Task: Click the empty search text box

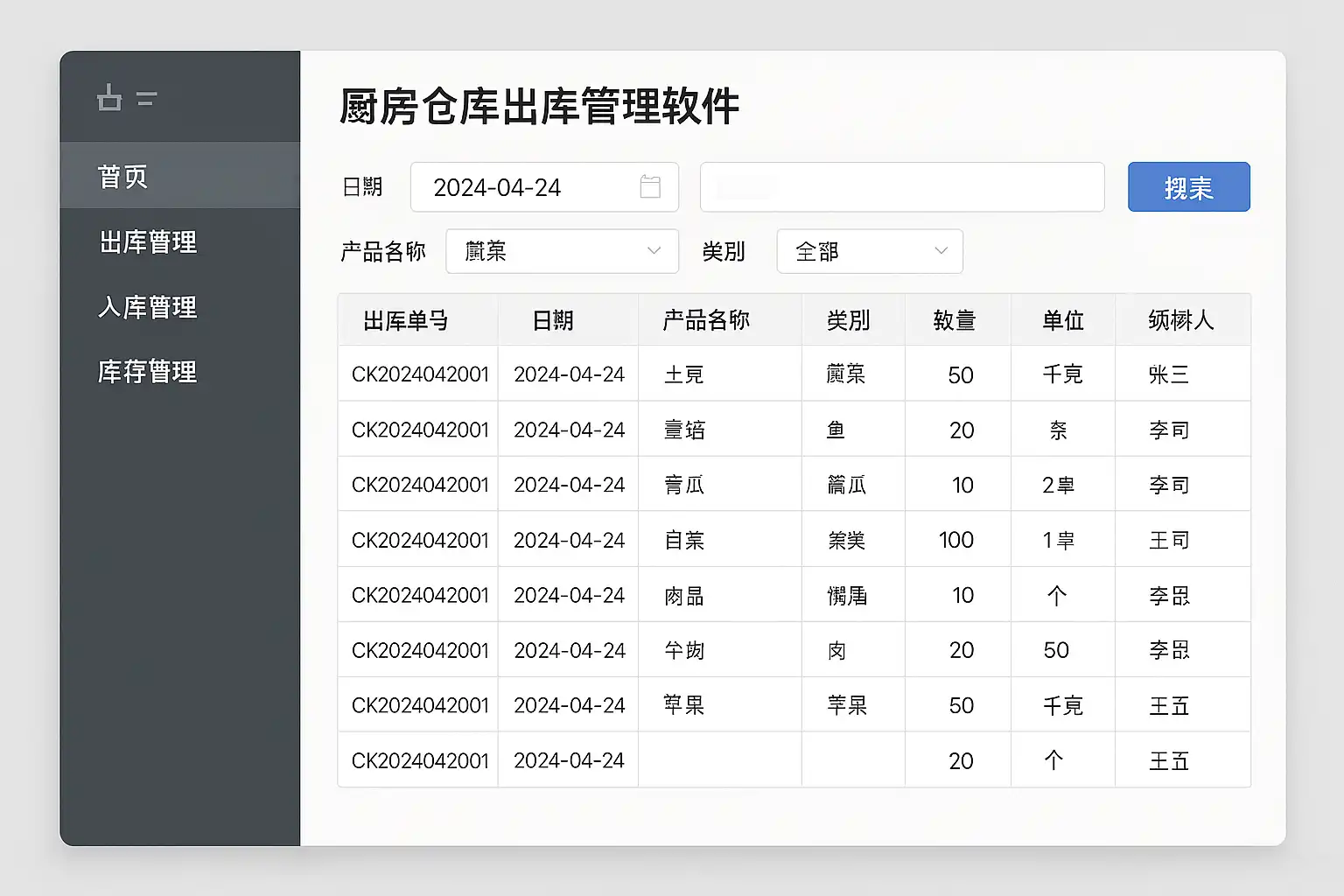Action: [x=901, y=187]
